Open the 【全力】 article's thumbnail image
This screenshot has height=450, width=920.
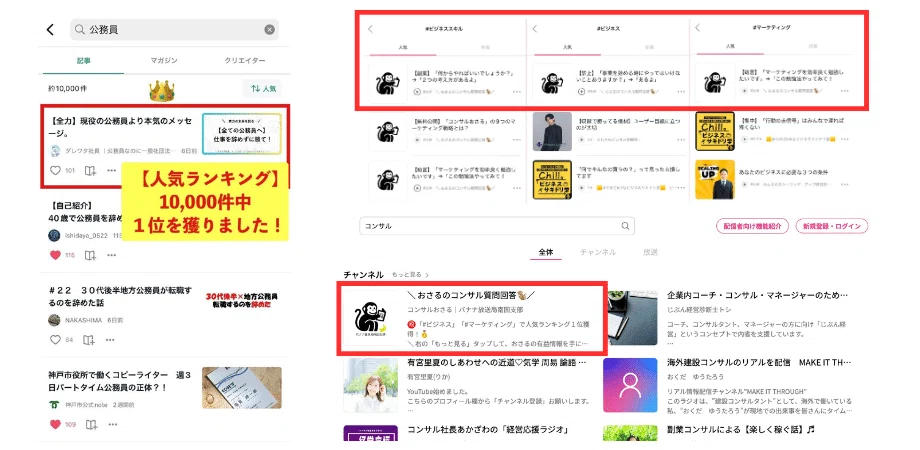click(242, 134)
